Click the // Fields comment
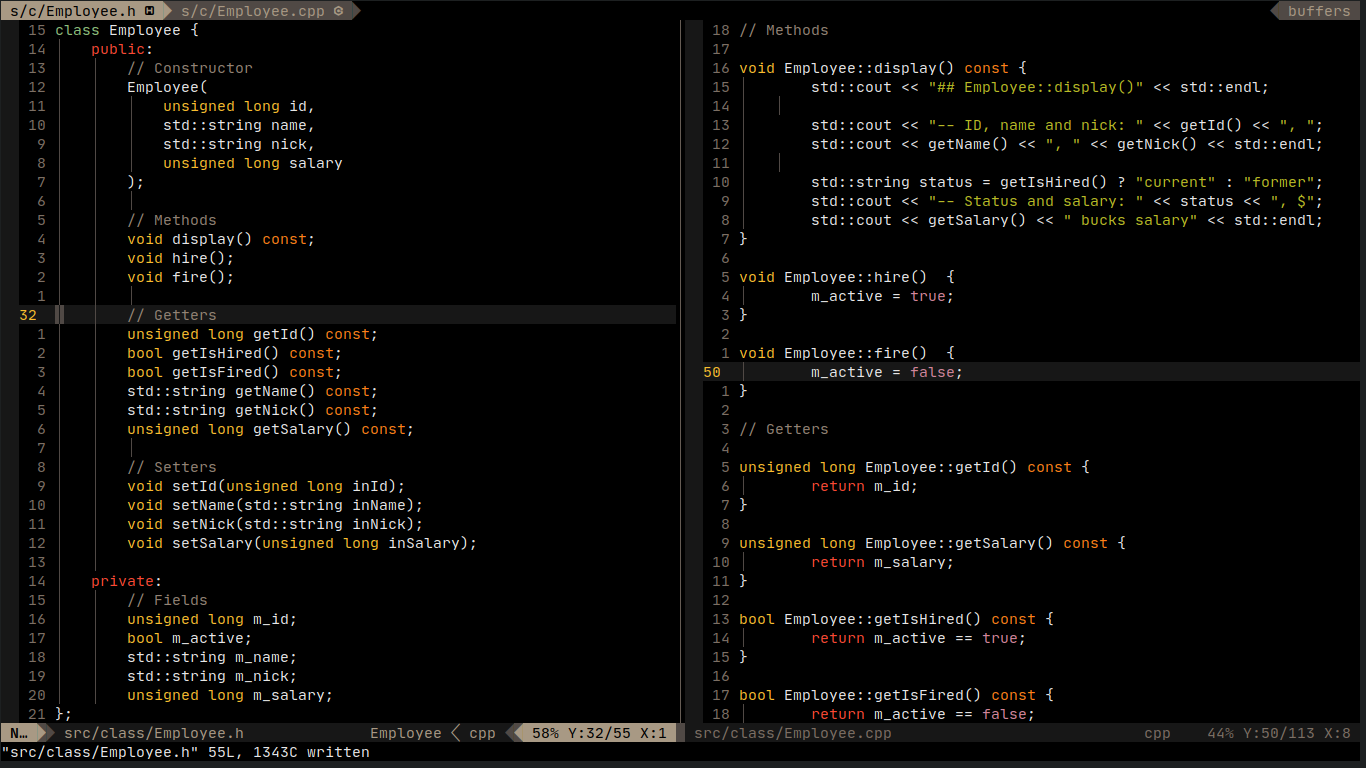 pos(167,600)
